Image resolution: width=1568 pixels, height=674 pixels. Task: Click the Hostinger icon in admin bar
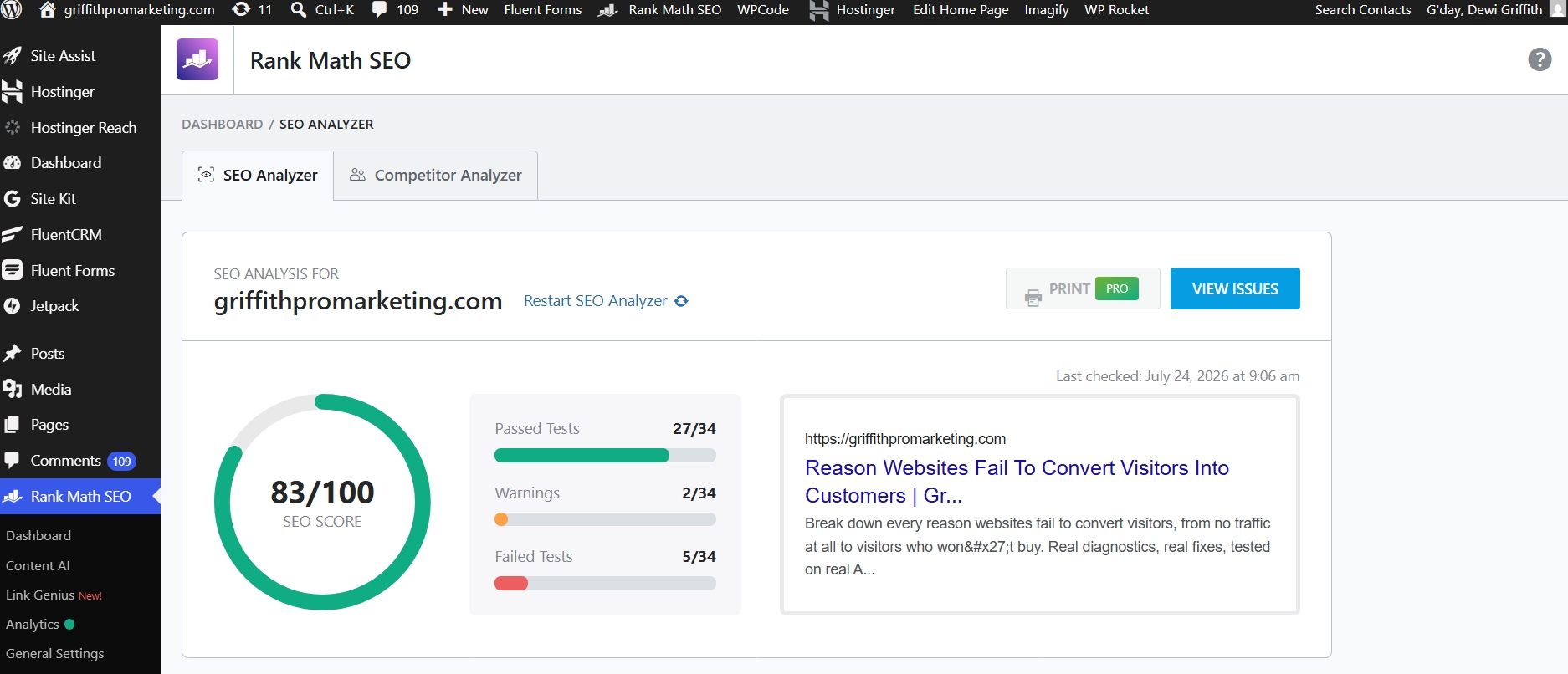pyautogui.click(x=819, y=10)
